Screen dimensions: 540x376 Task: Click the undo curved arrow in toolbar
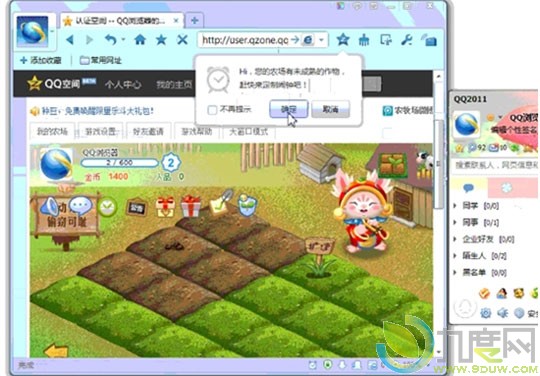coord(111,40)
